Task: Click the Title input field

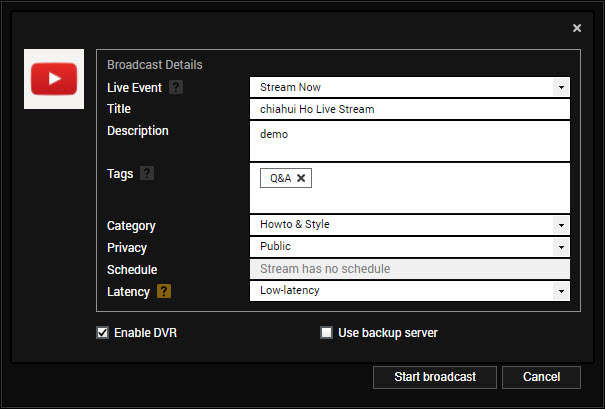Action: tap(409, 109)
